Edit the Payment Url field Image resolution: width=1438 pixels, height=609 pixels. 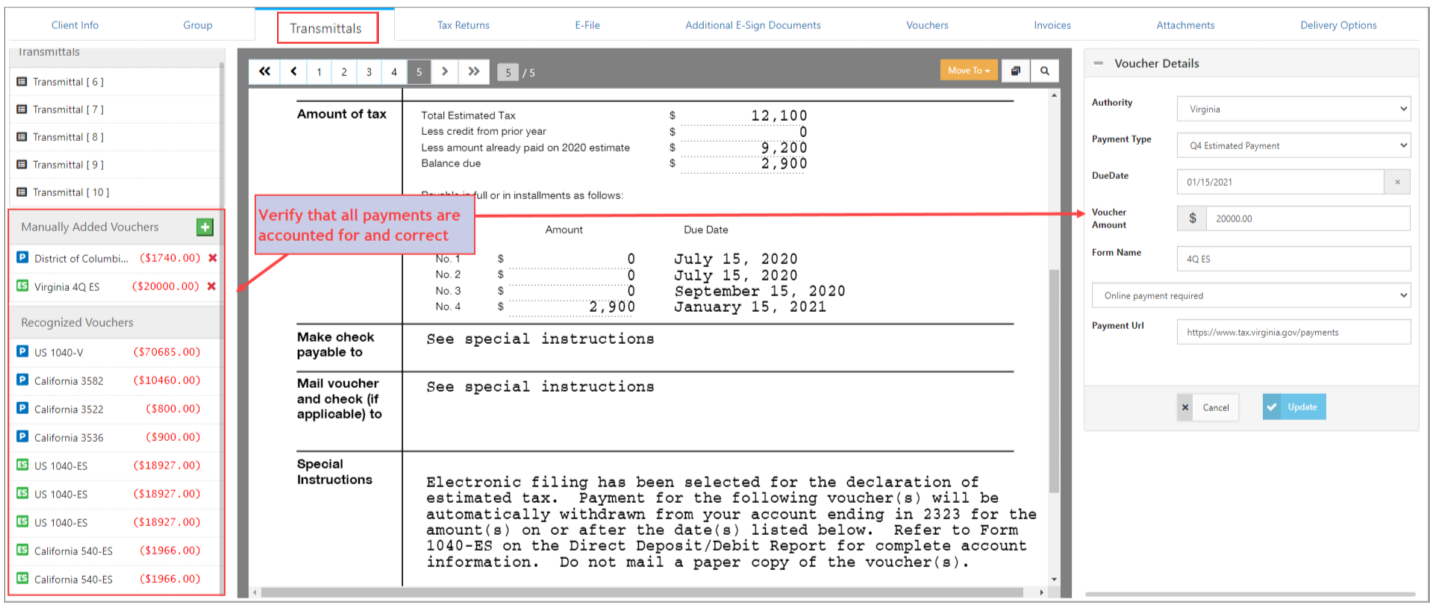pyautogui.click(x=1294, y=332)
